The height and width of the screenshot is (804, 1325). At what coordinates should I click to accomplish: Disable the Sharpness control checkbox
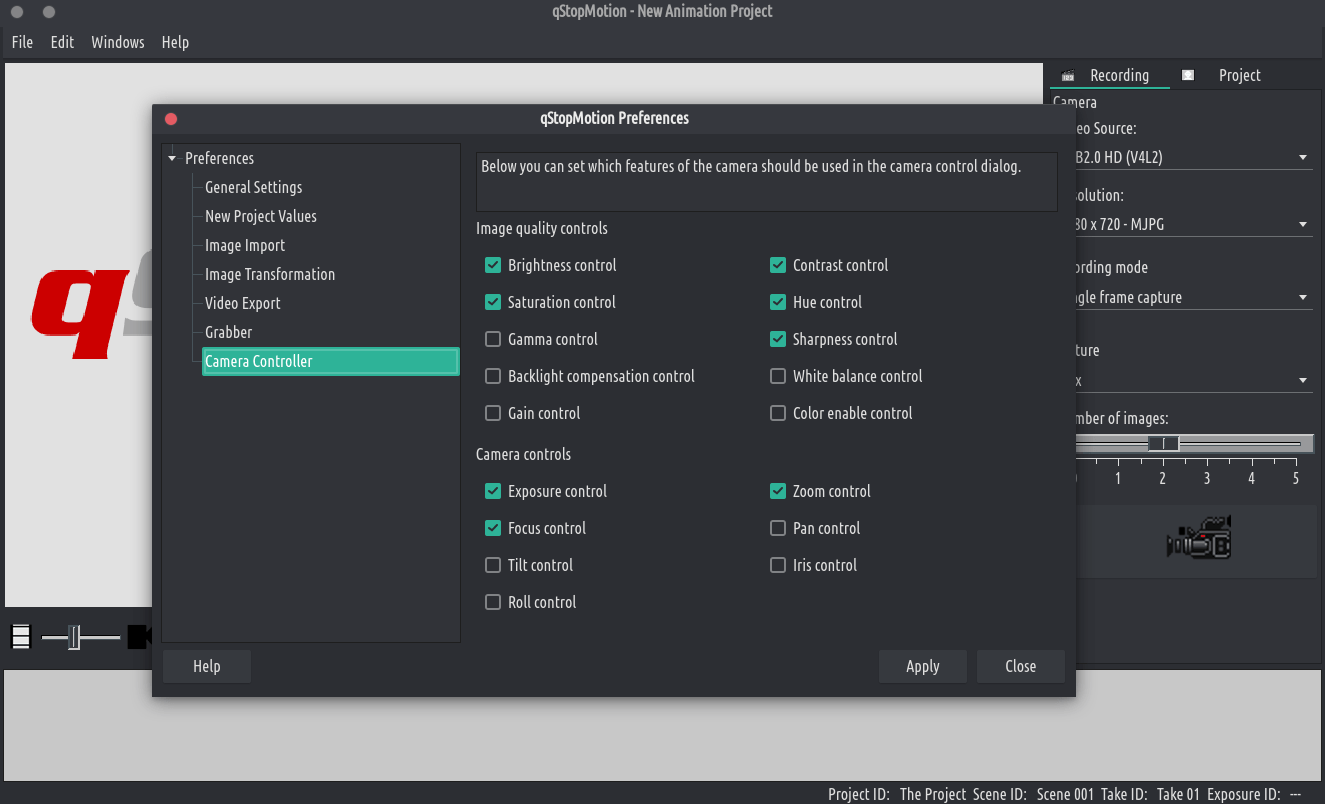click(x=778, y=339)
